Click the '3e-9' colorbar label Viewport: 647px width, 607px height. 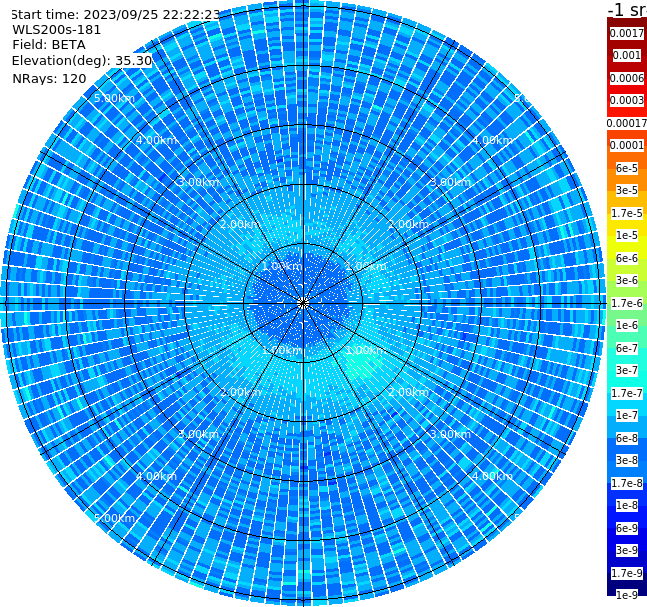point(627,550)
